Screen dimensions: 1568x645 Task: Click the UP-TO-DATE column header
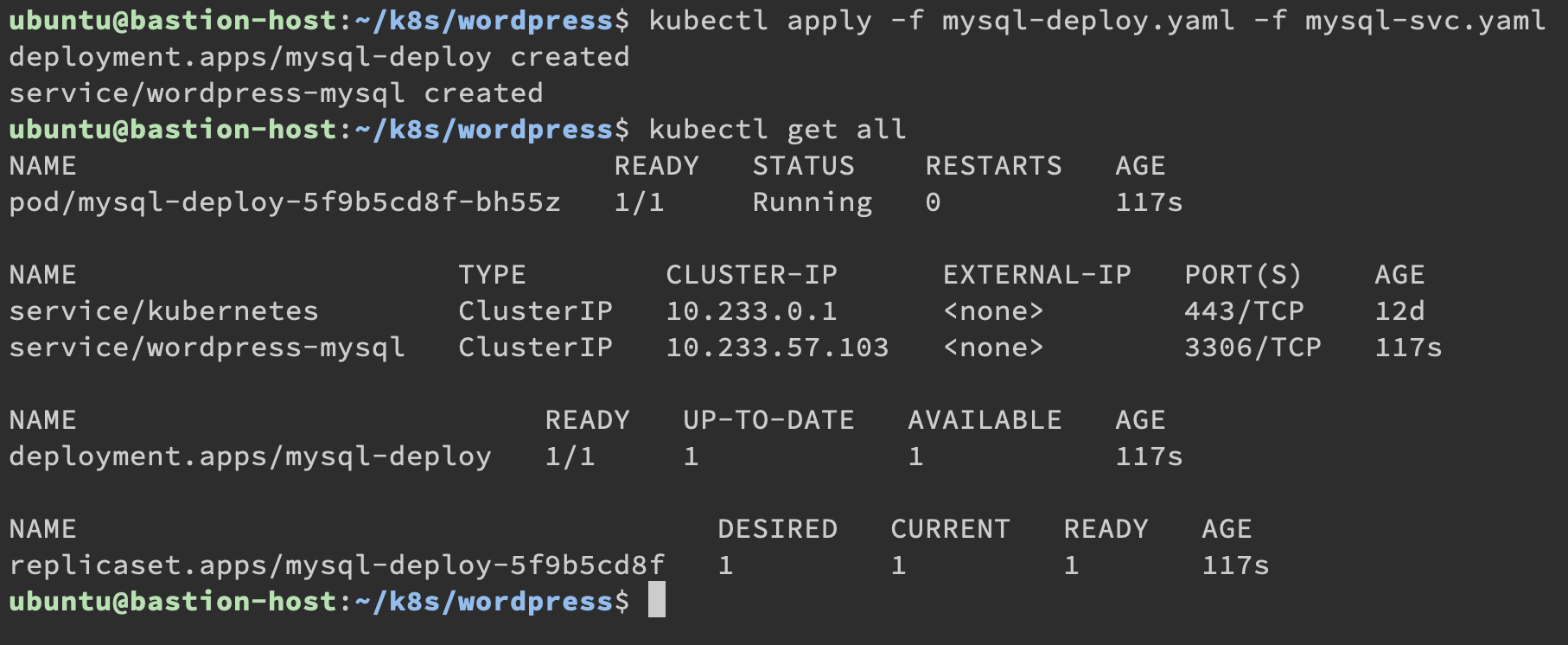click(768, 420)
